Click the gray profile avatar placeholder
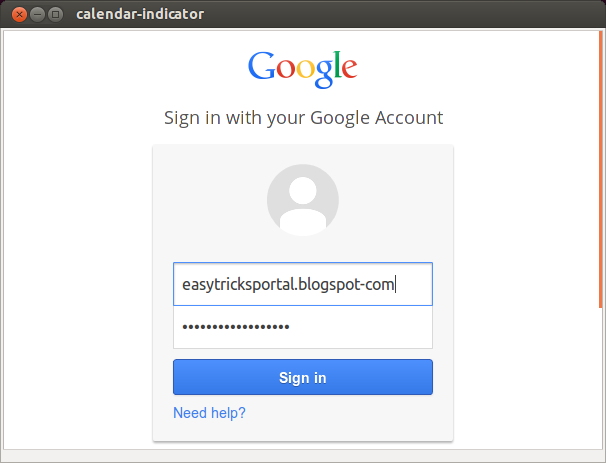 click(303, 200)
